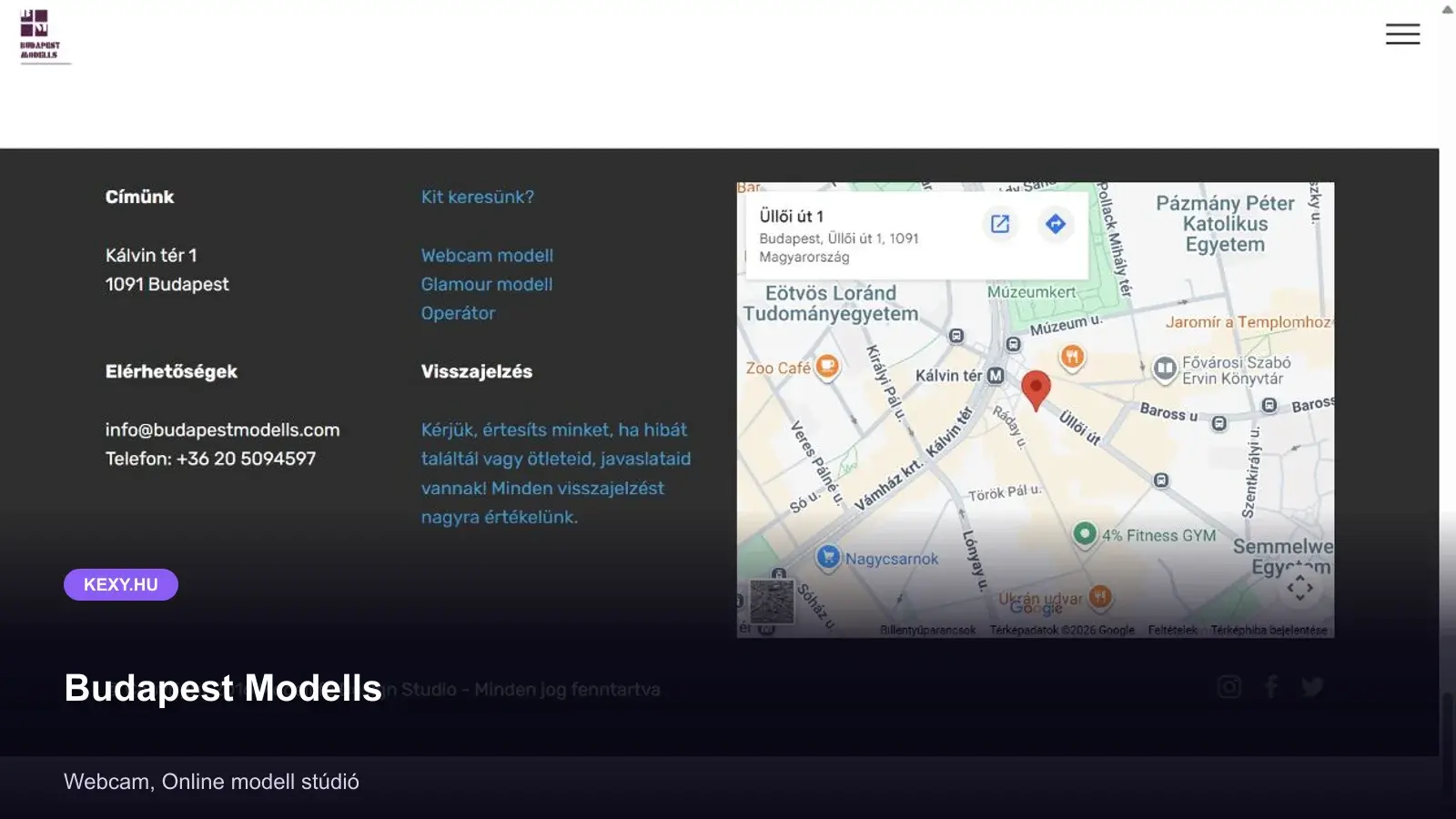Click the 'Elérhetőségek' heading
Screen dimensions: 1456x819
pos(171,371)
